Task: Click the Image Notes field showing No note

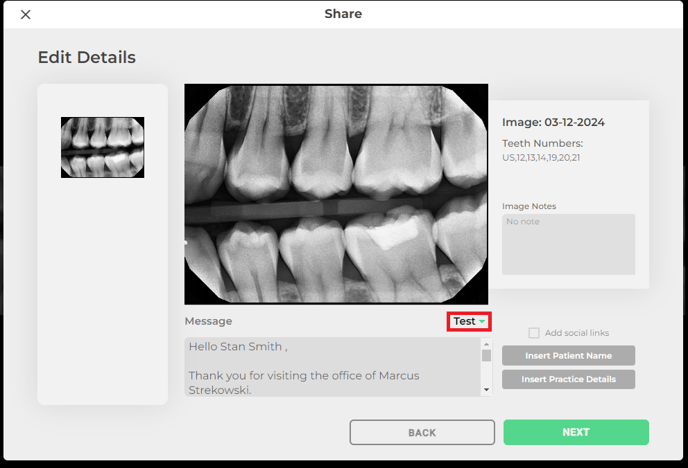Action: click(x=568, y=244)
